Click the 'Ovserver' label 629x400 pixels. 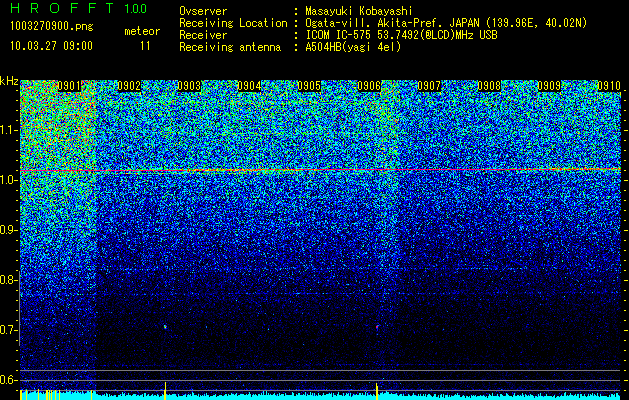pyautogui.click(x=203, y=11)
